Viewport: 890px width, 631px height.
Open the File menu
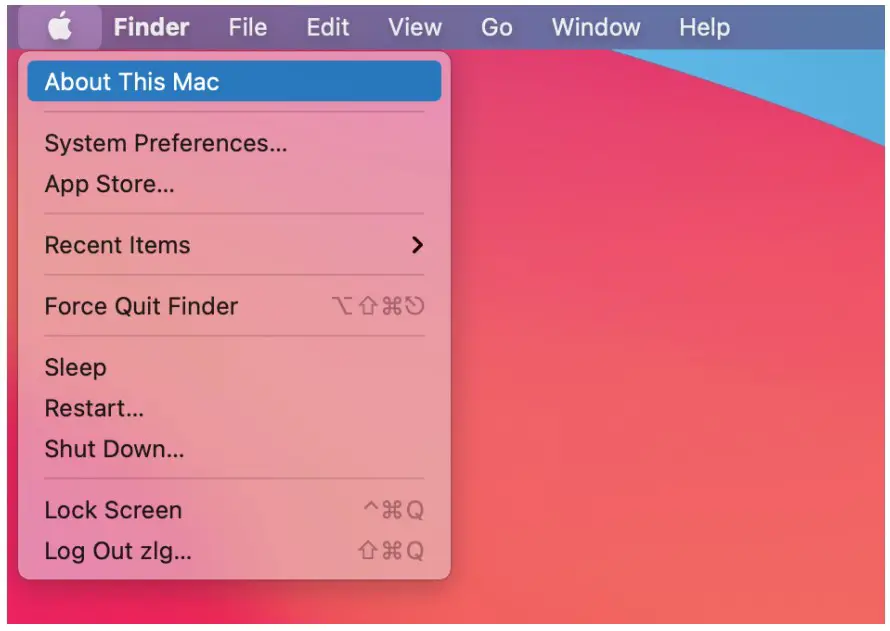coord(247,27)
